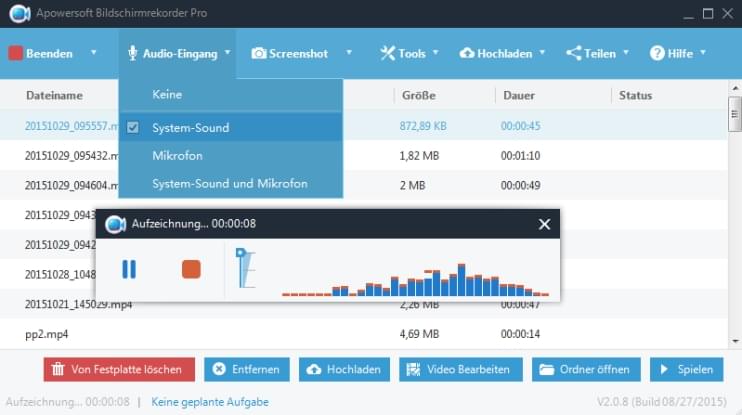
Task: Click the Hochladen cloud icon in toolbar
Action: [x=466, y=53]
